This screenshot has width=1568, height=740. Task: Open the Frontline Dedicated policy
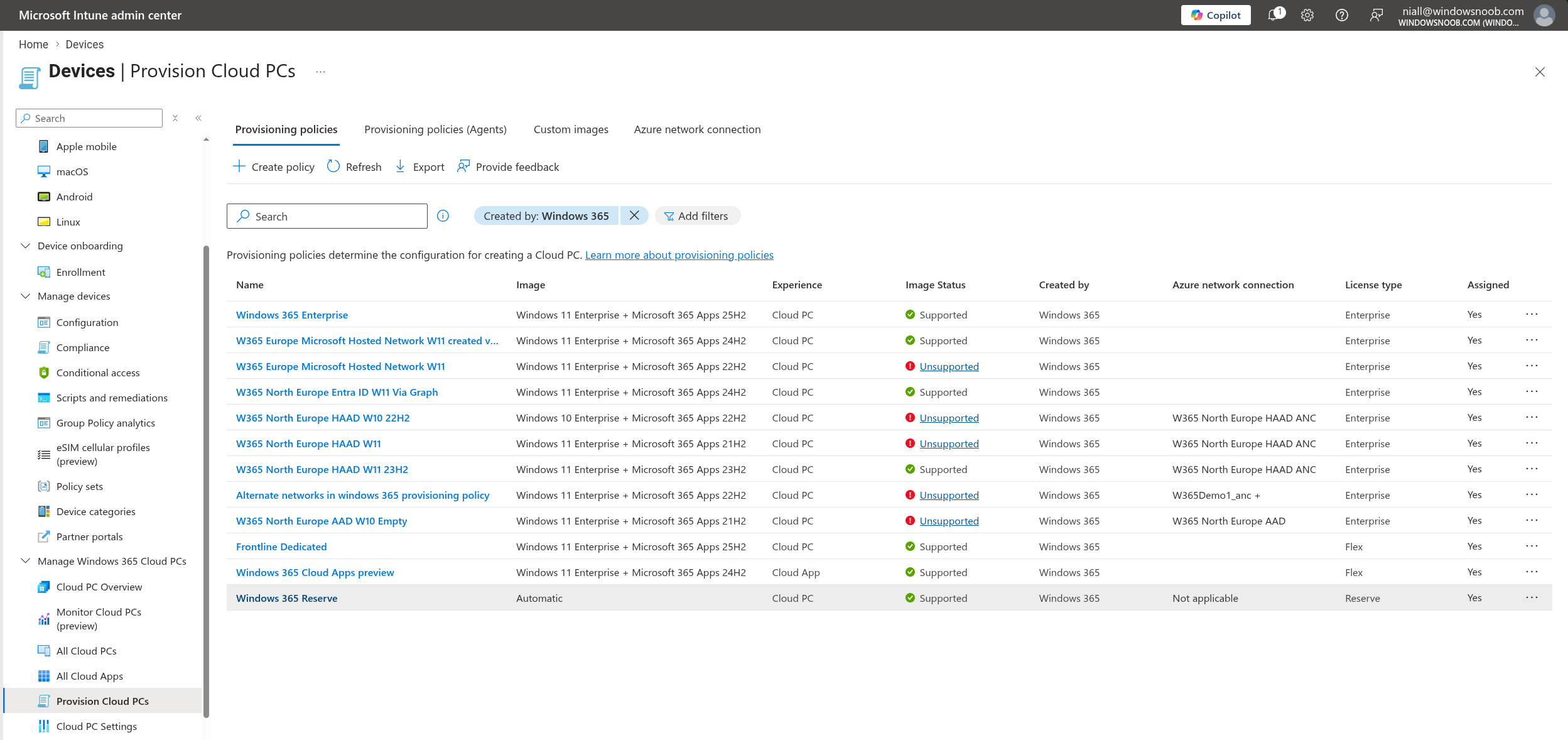point(281,547)
